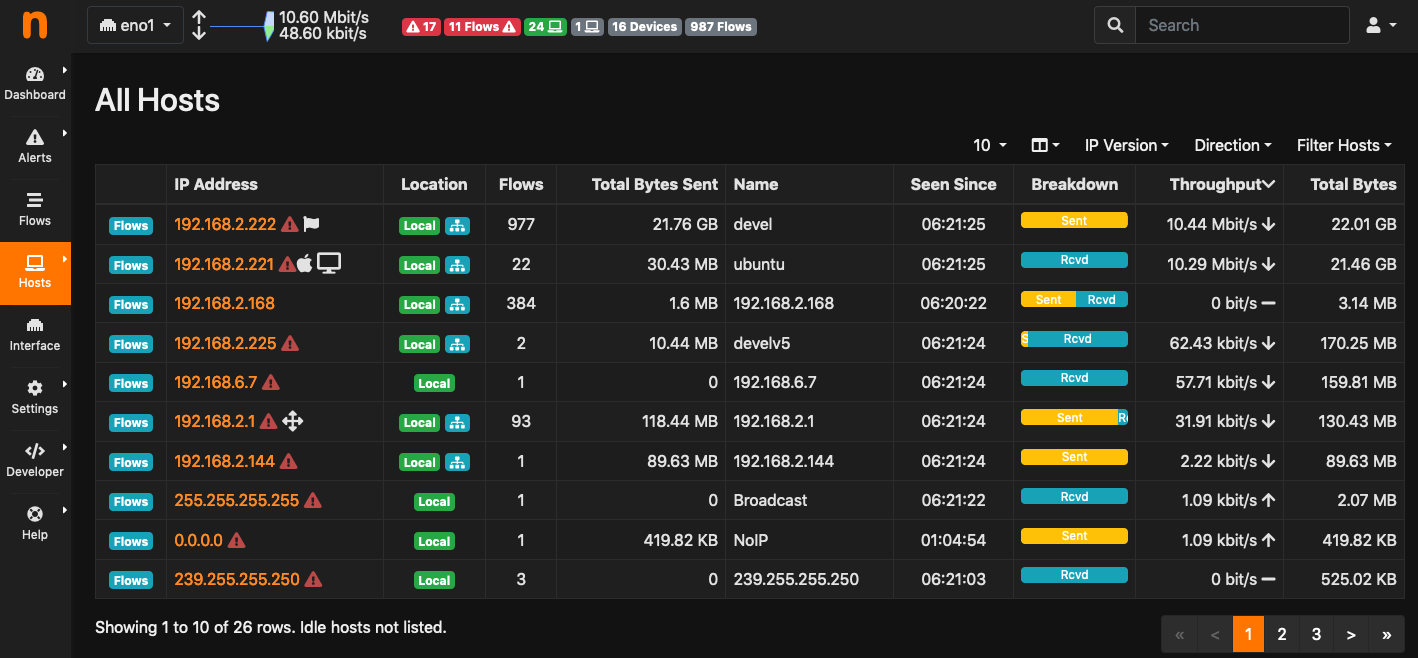Open the Alerts sidebar section
Screen dimensions: 1418x658
tap(35, 147)
